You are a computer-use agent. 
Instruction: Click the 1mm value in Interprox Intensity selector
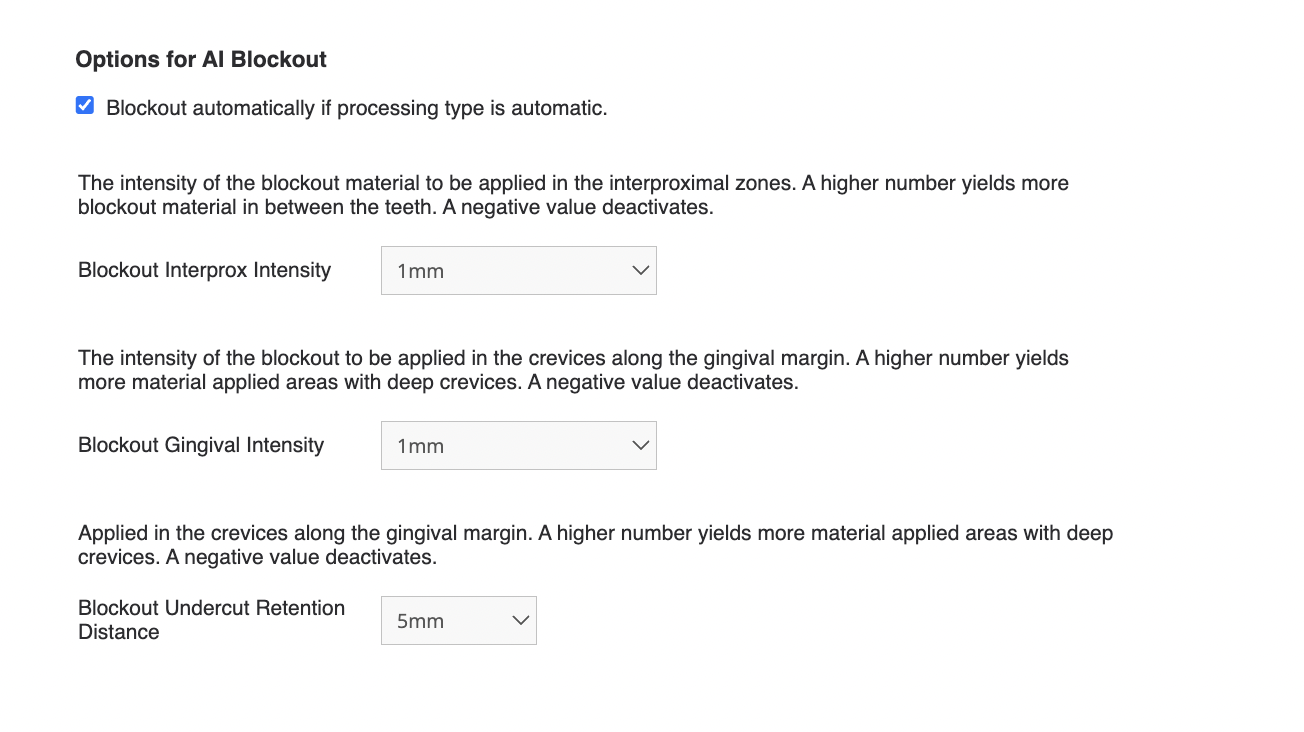[x=420, y=271]
